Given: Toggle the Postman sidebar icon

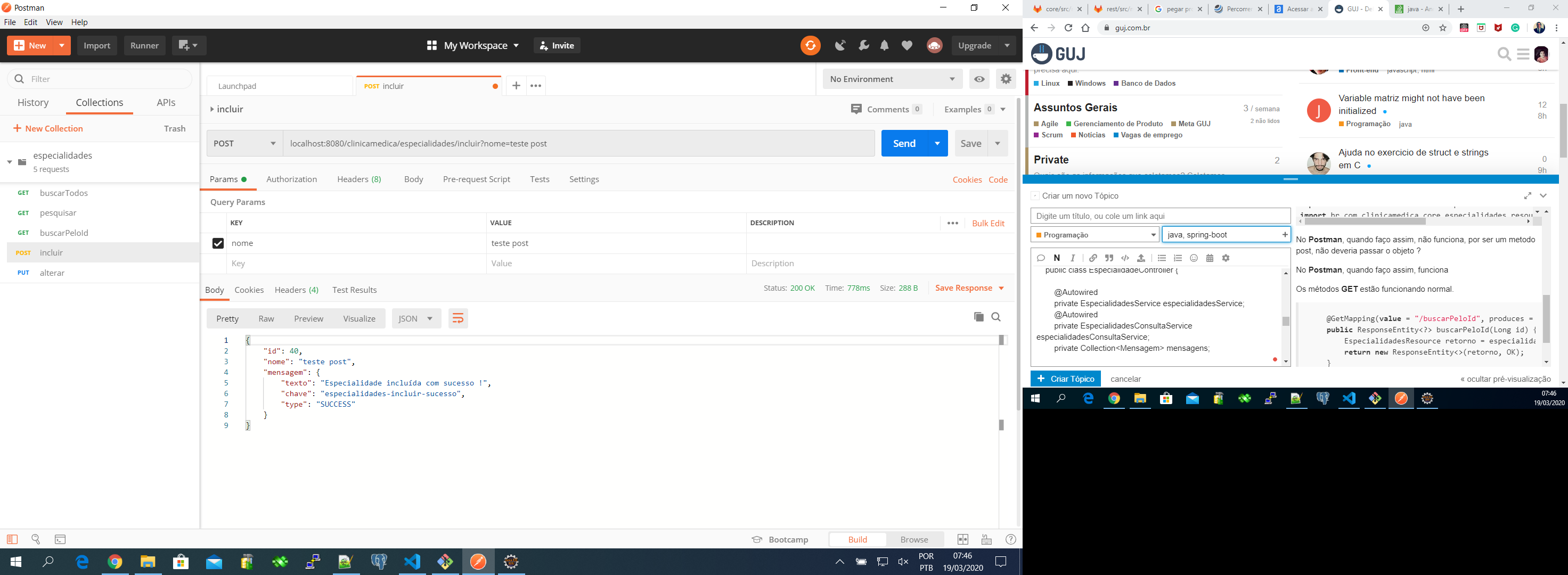Looking at the screenshot, I should (x=12, y=539).
